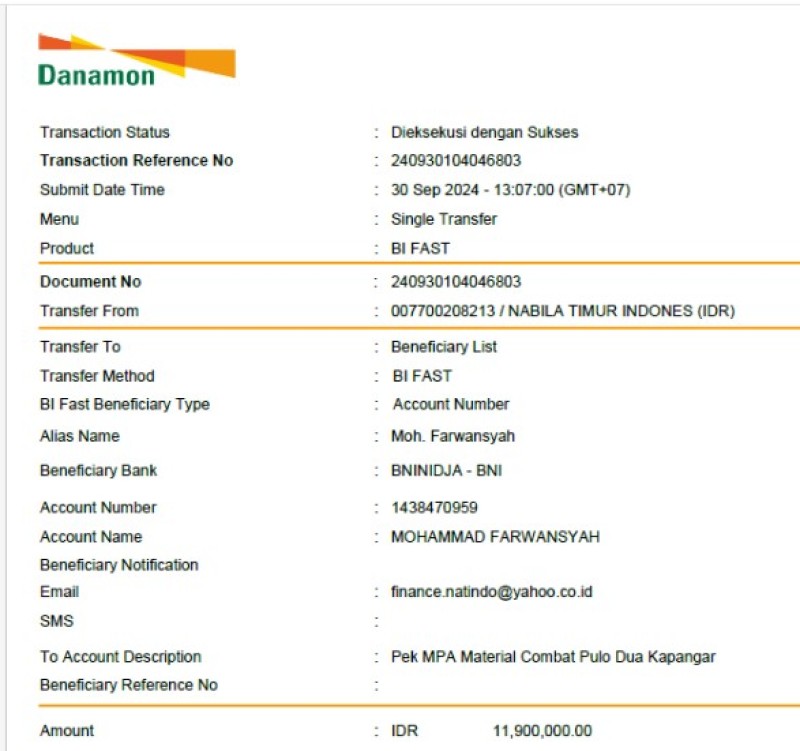Click the Document No label
The width and height of the screenshot is (800, 751).
(x=90, y=282)
